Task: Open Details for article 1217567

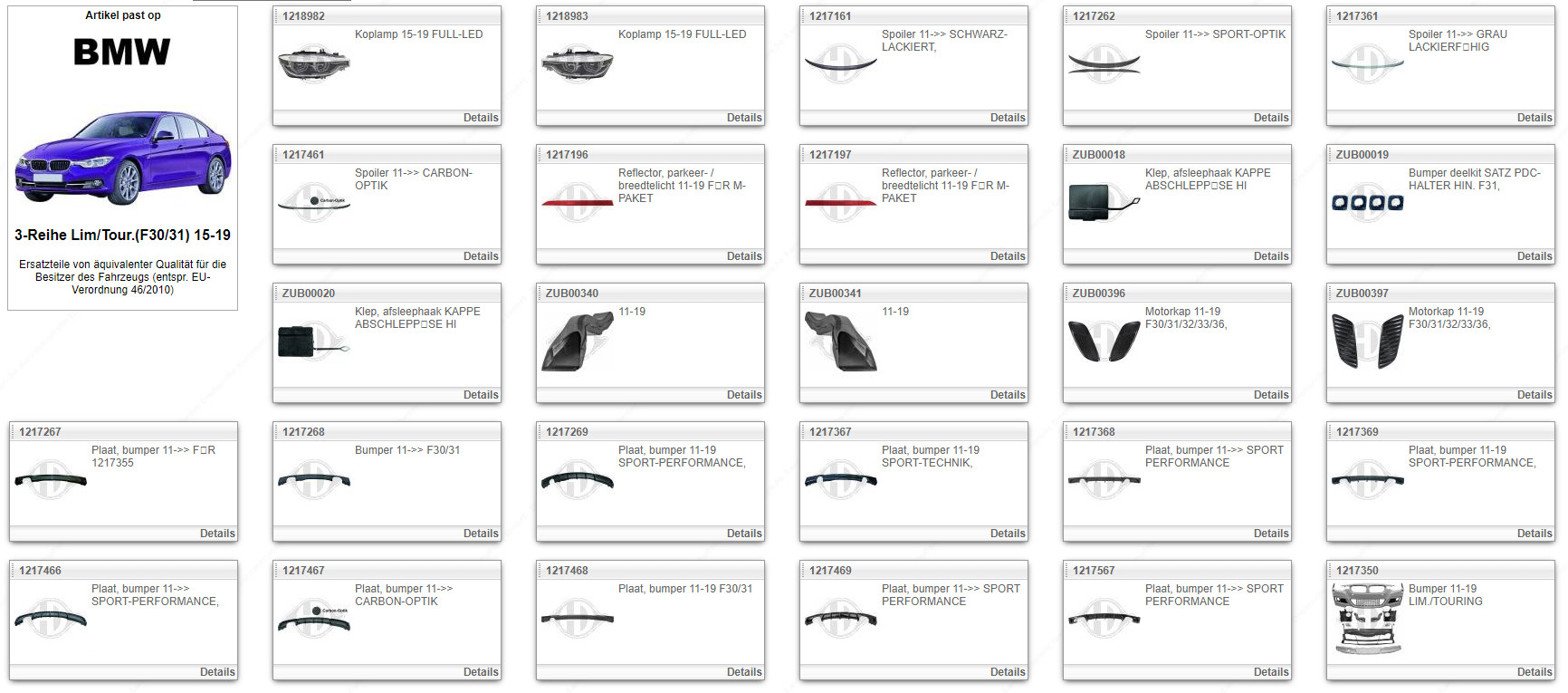Action: coord(1271,672)
